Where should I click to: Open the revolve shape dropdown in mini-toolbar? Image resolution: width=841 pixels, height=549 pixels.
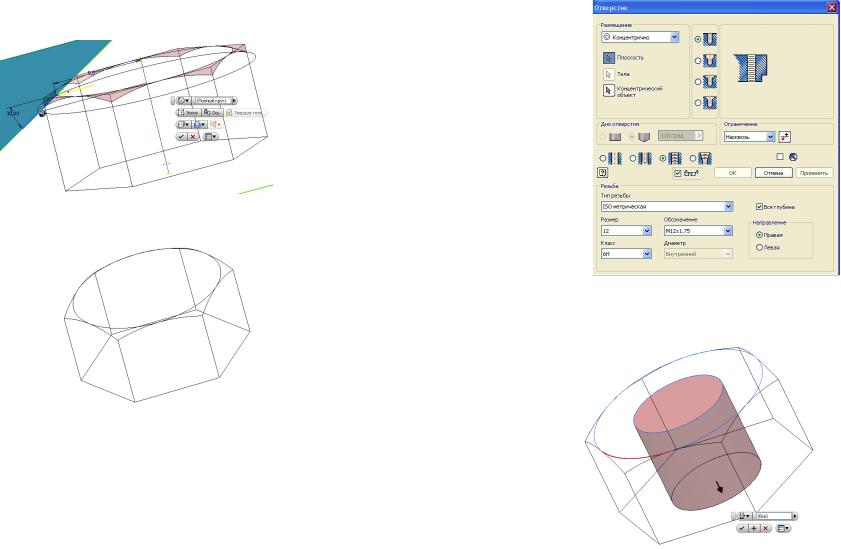coord(183,100)
